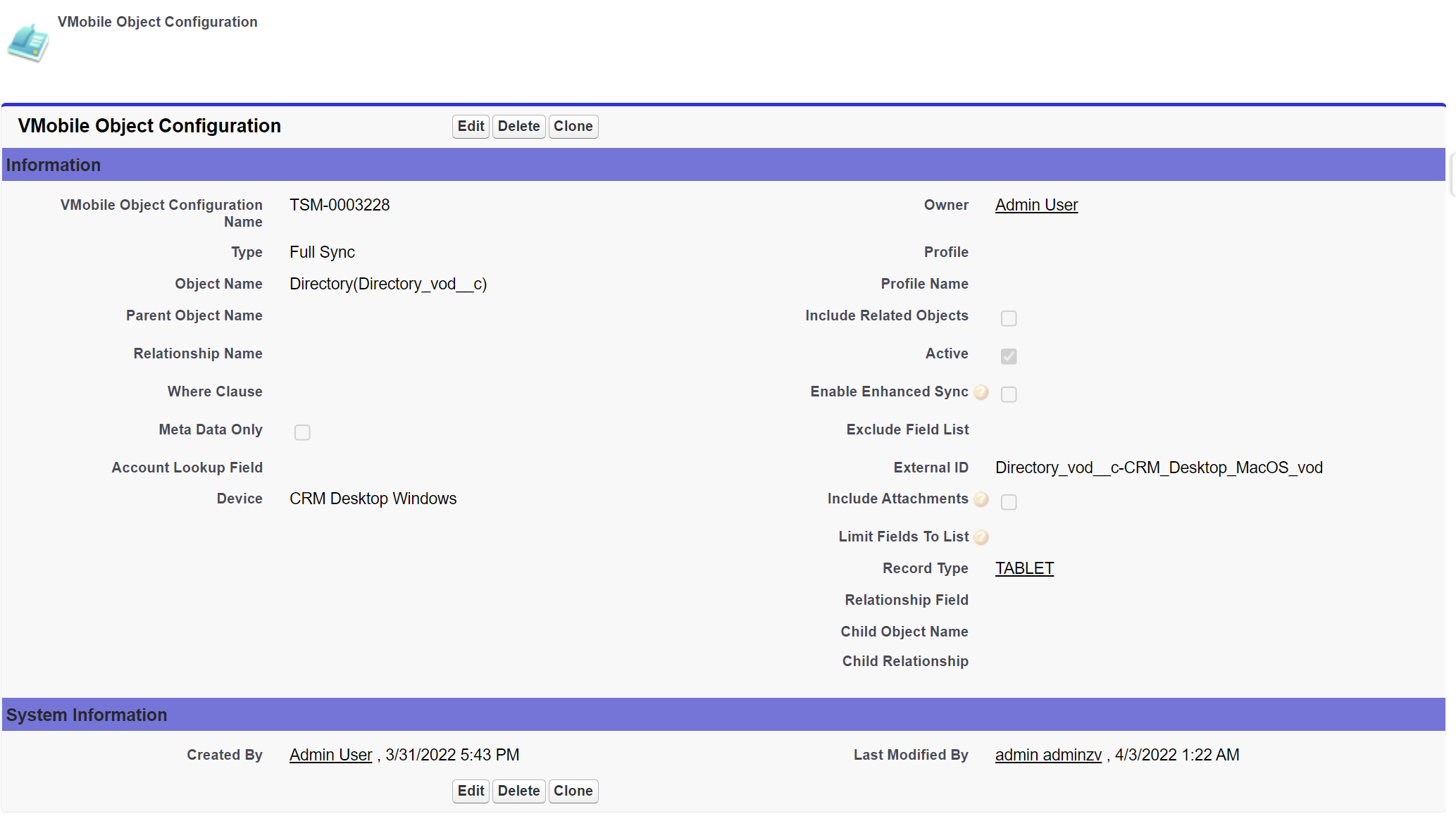Click the Information section header
The height and width of the screenshot is (821, 1456).
click(54, 165)
